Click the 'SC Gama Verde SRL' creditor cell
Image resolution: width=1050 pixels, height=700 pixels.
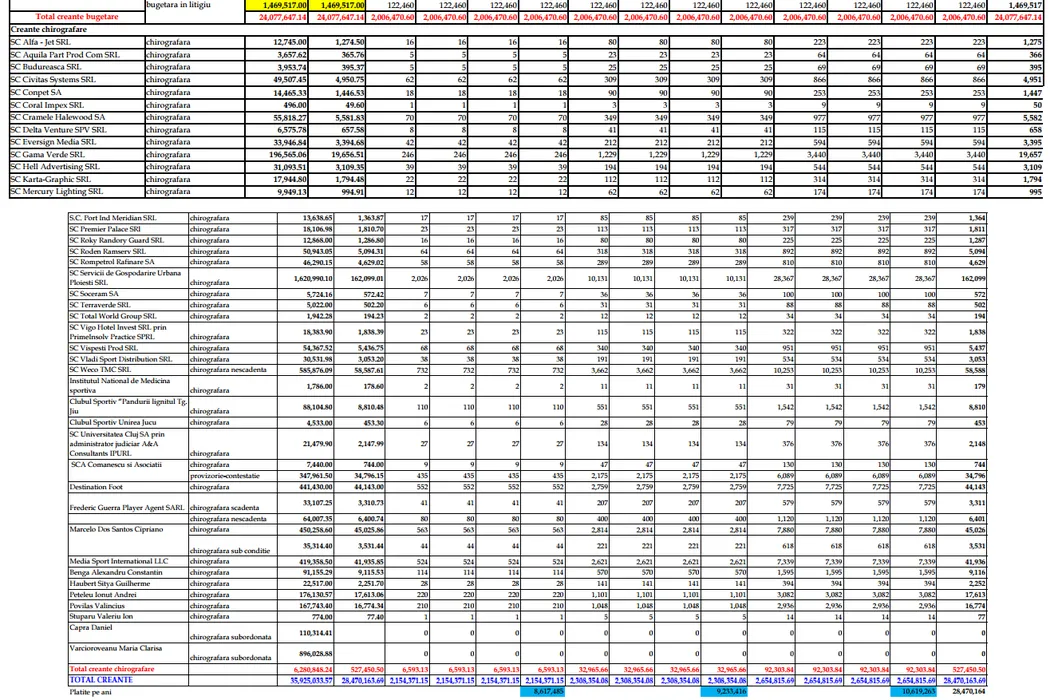(48, 155)
